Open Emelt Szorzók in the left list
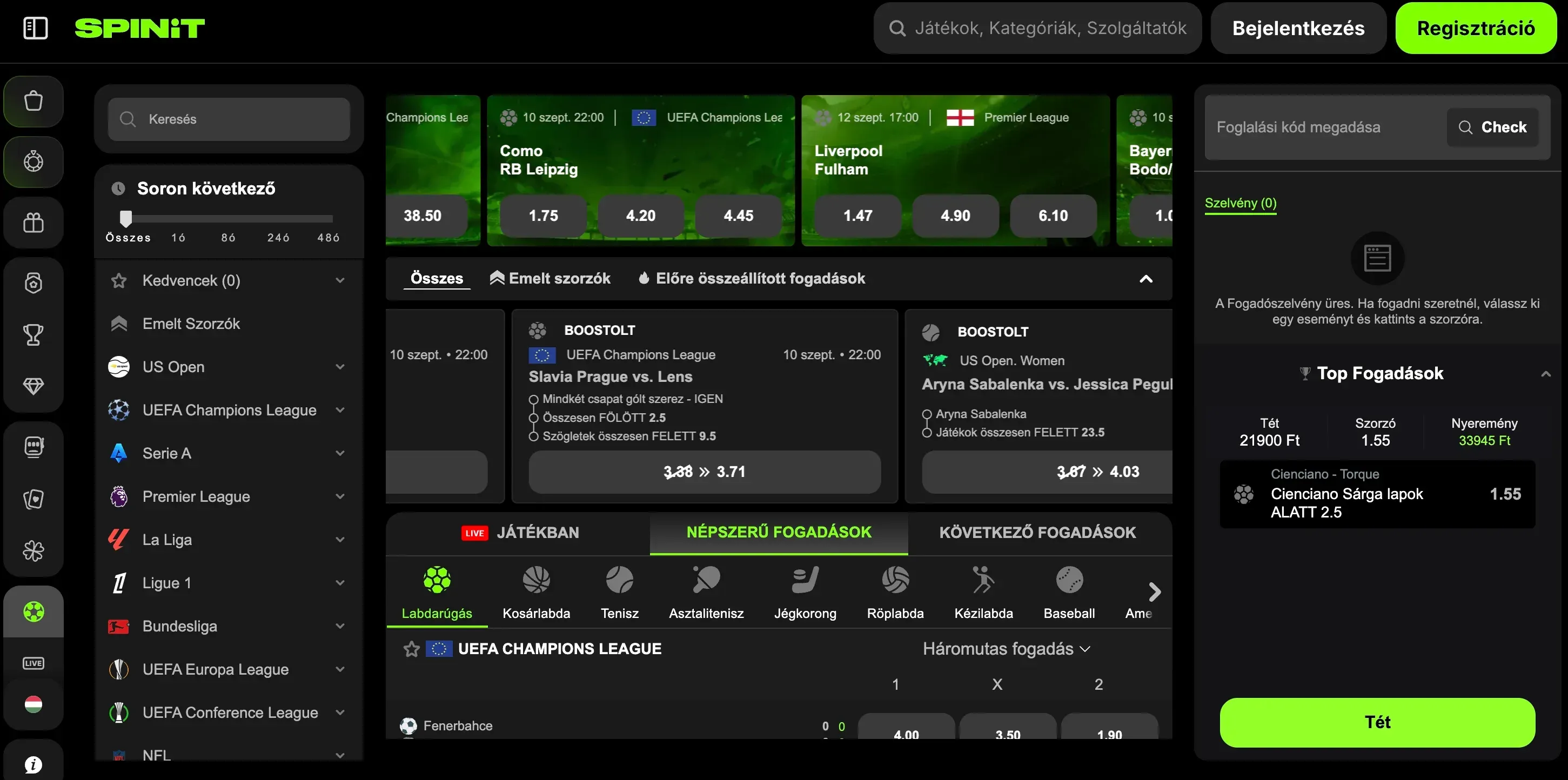This screenshot has height=780, width=1568. click(x=229, y=324)
